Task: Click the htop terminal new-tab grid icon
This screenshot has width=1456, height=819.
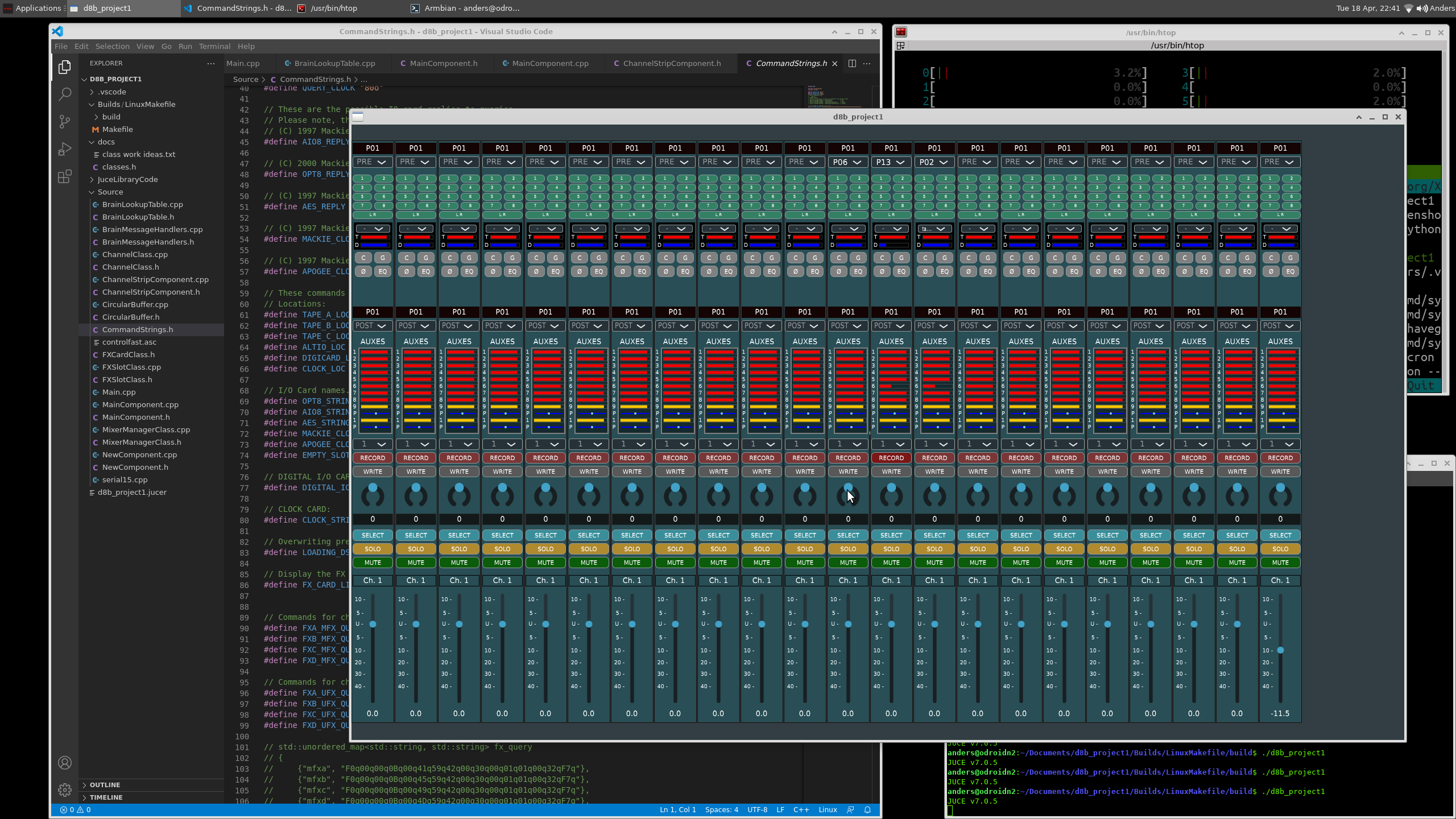Action: 900,45
